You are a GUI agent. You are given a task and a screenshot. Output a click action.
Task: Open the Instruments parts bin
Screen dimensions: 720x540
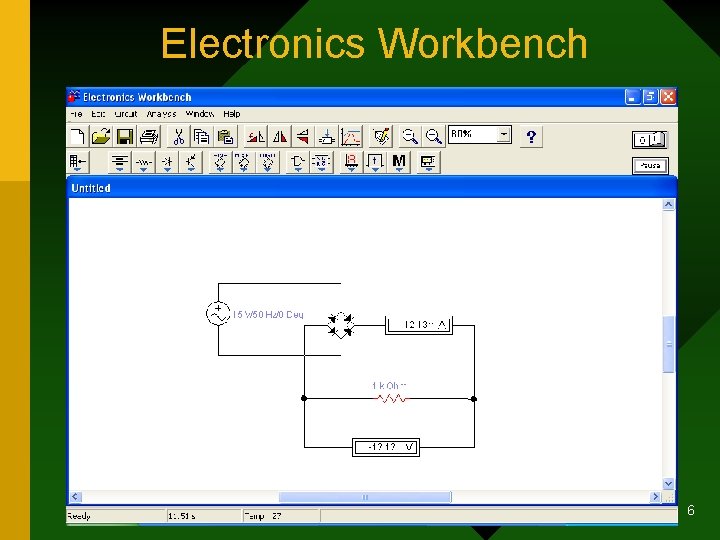(x=428, y=162)
